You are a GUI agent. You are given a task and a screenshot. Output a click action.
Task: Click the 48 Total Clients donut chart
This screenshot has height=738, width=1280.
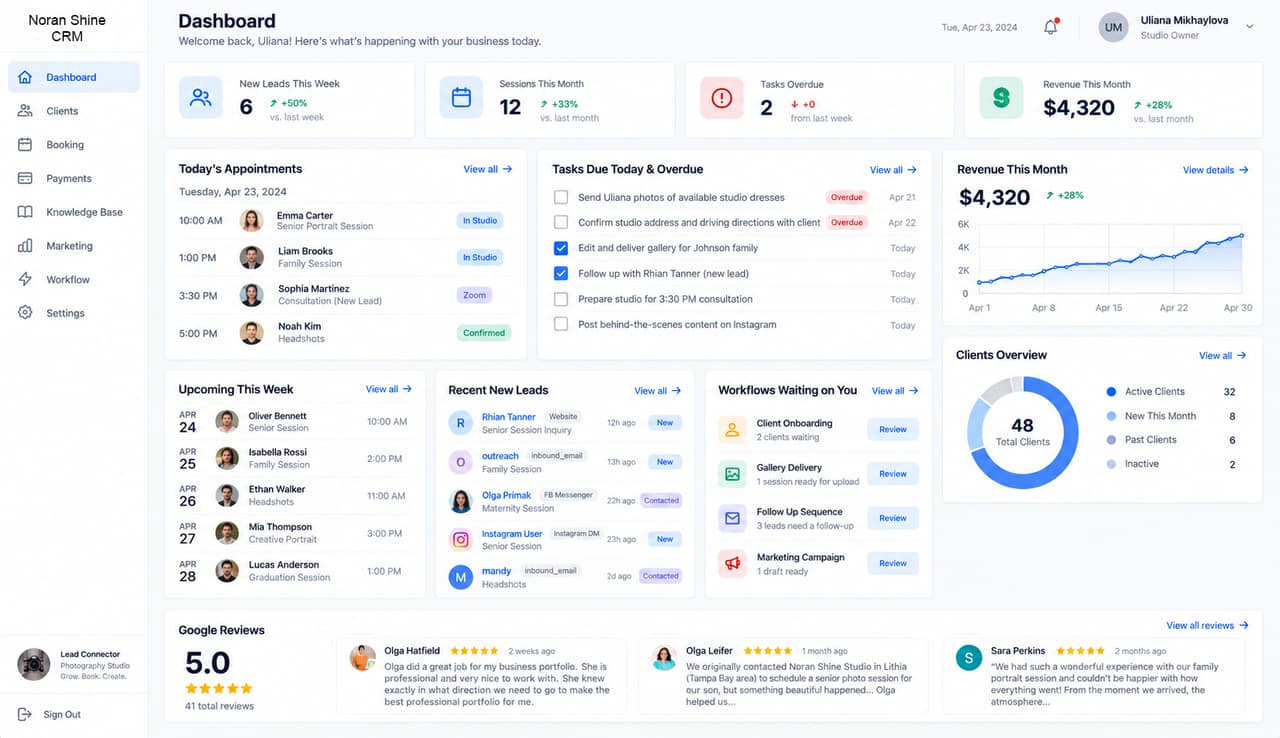point(1023,433)
